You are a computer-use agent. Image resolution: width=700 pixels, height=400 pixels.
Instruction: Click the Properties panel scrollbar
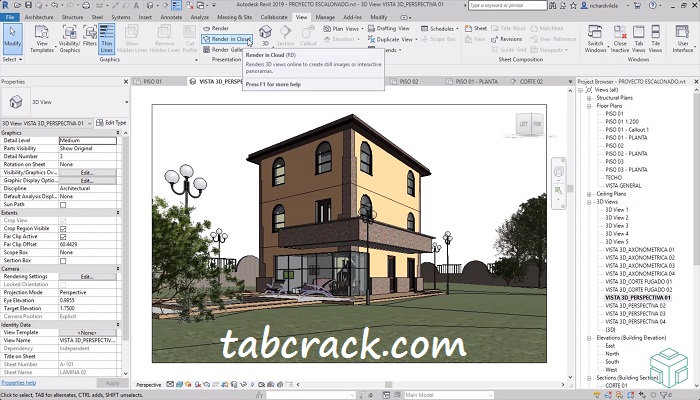(125, 237)
